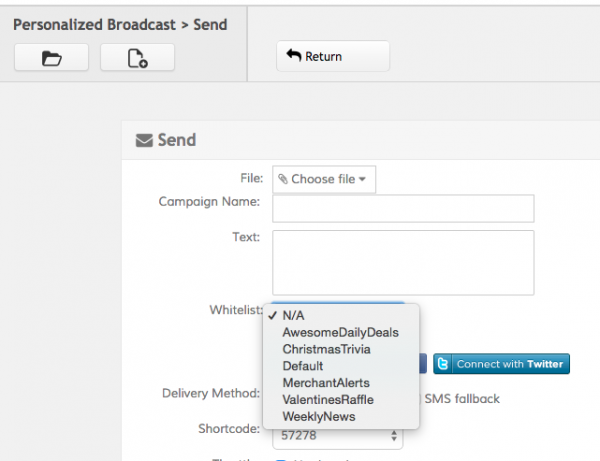Choose MerchantAlerts from the Whitelist options

[x=326, y=383]
